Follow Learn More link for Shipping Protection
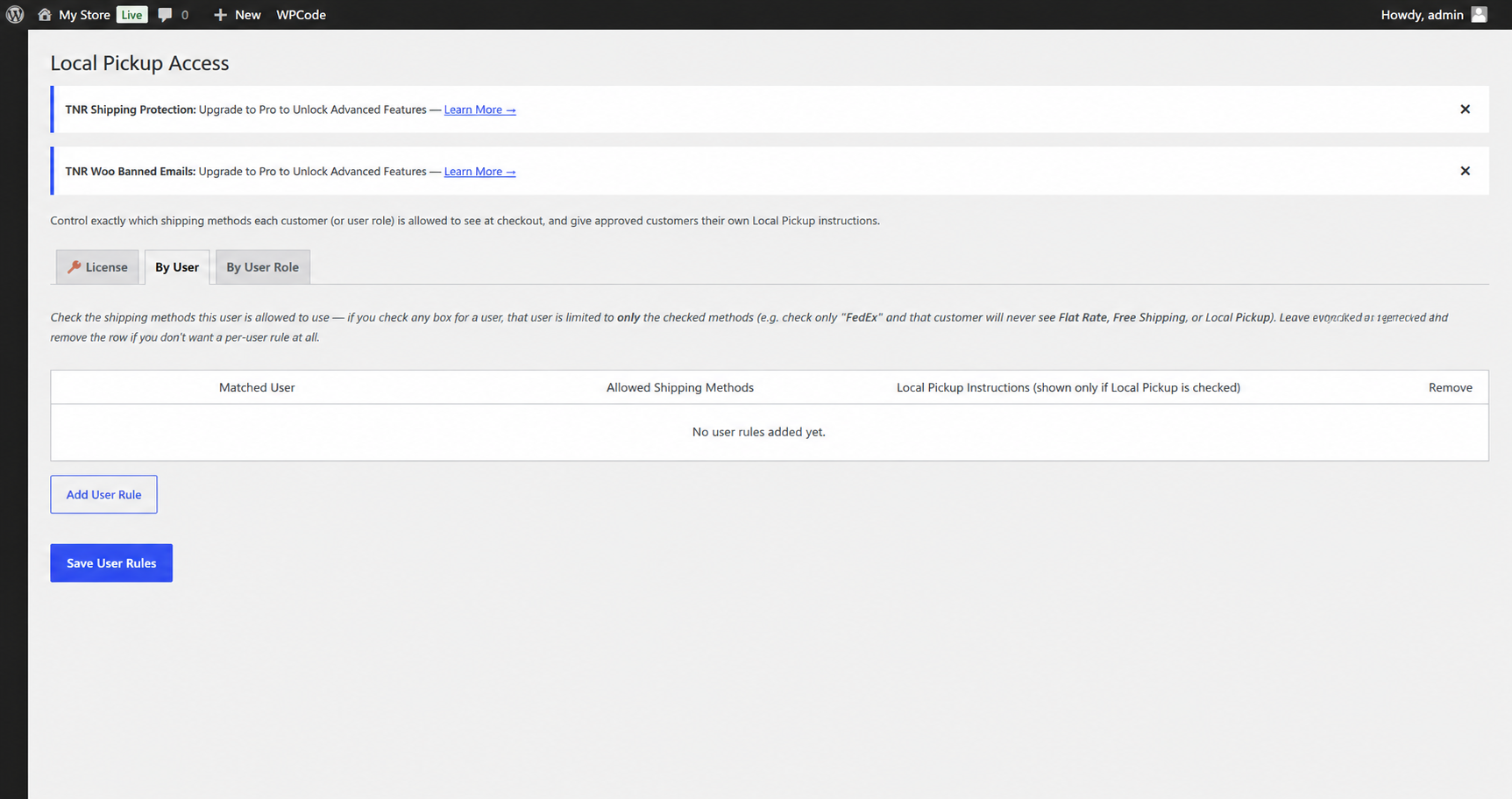The image size is (1512, 799). pos(479,110)
